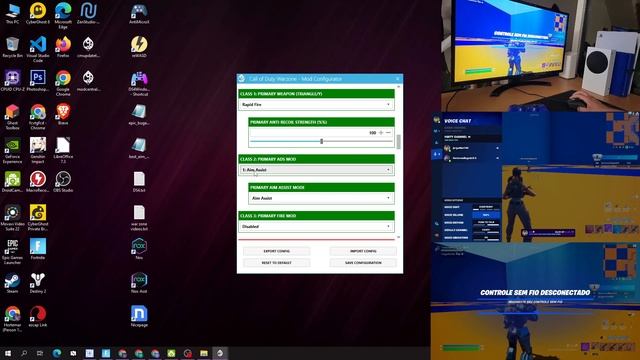Screen dimensions: 640x360
Task: Increase anti recoil strength with plus button
Action: point(381,133)
